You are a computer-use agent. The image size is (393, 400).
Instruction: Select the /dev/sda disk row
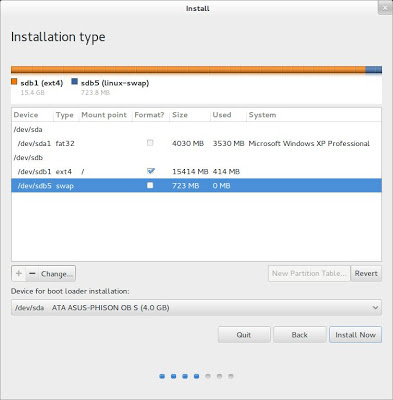point(196,129)
